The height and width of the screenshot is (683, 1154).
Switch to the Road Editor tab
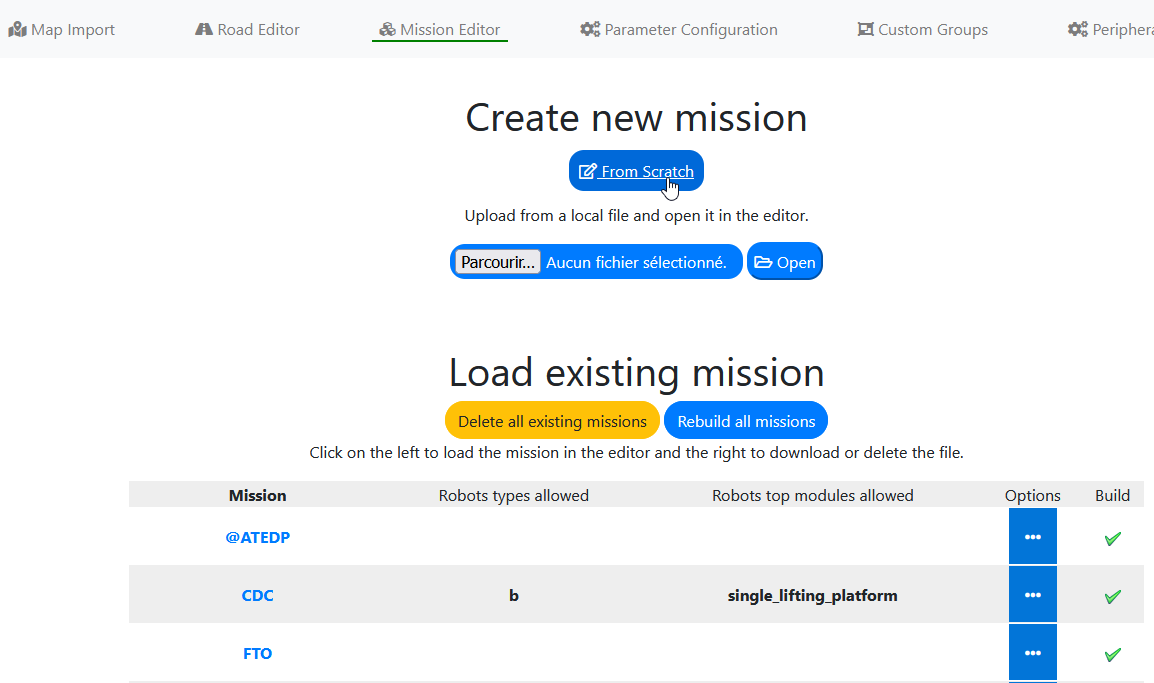click(x=248, y=30)
